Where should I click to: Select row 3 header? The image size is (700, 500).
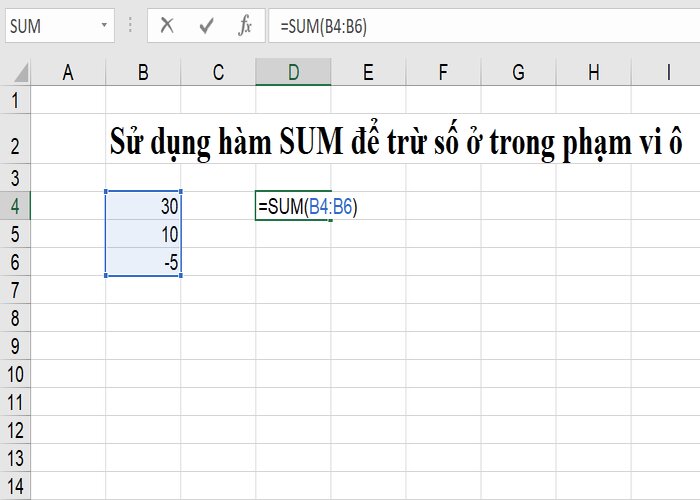pyautogui.click(x=15, y=178)
